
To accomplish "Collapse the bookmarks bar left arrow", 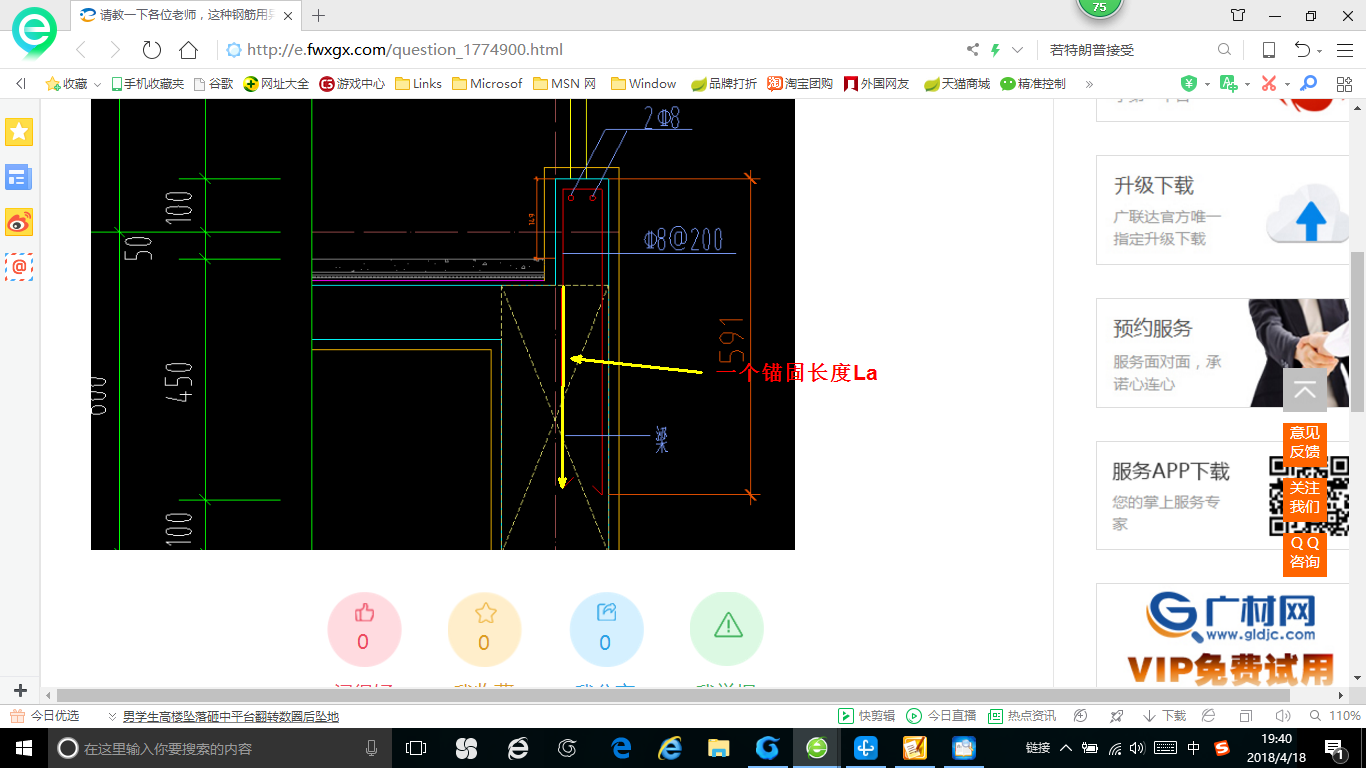I will (21, 84).
